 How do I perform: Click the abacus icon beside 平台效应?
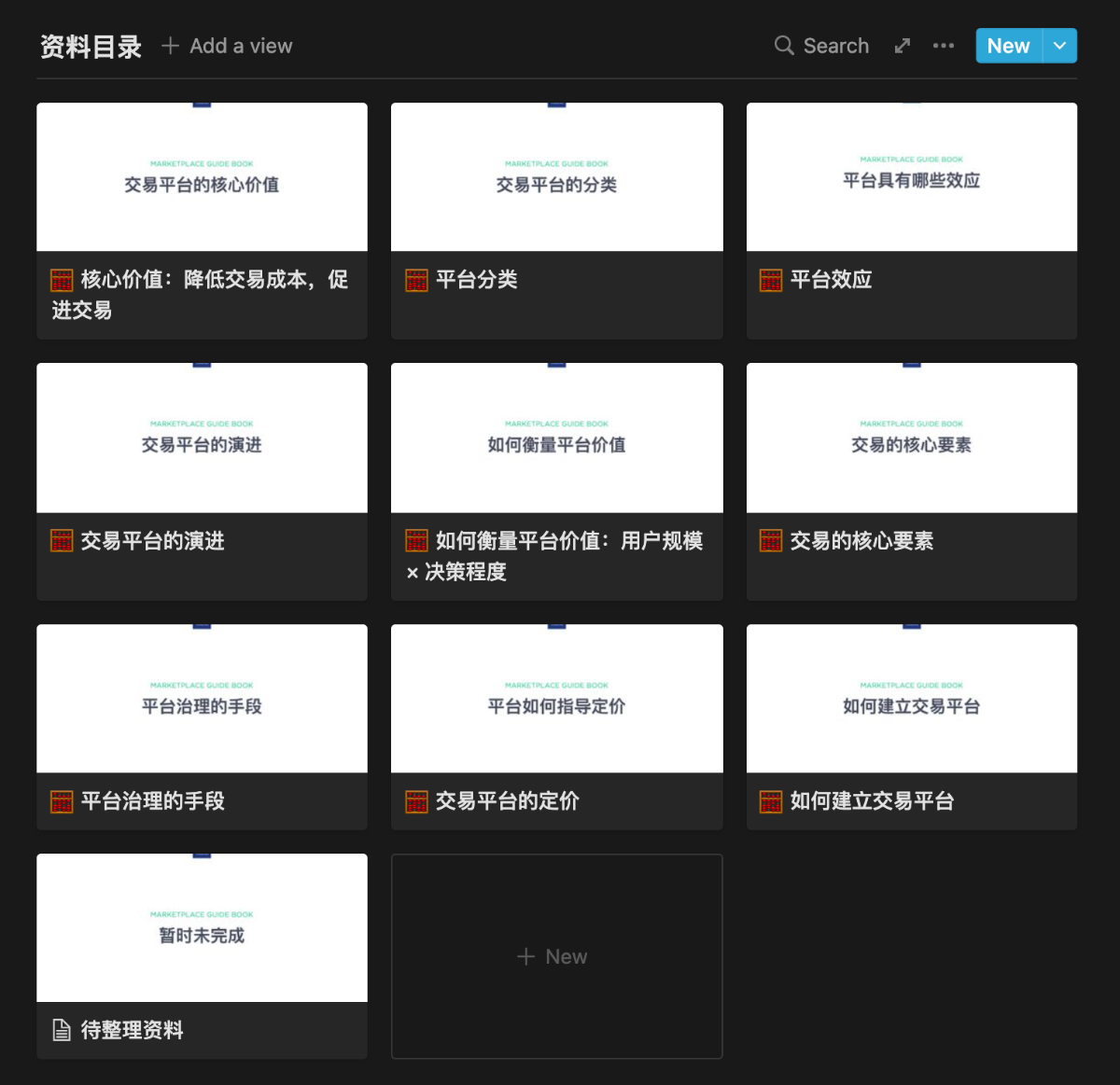tap(771, 280)
